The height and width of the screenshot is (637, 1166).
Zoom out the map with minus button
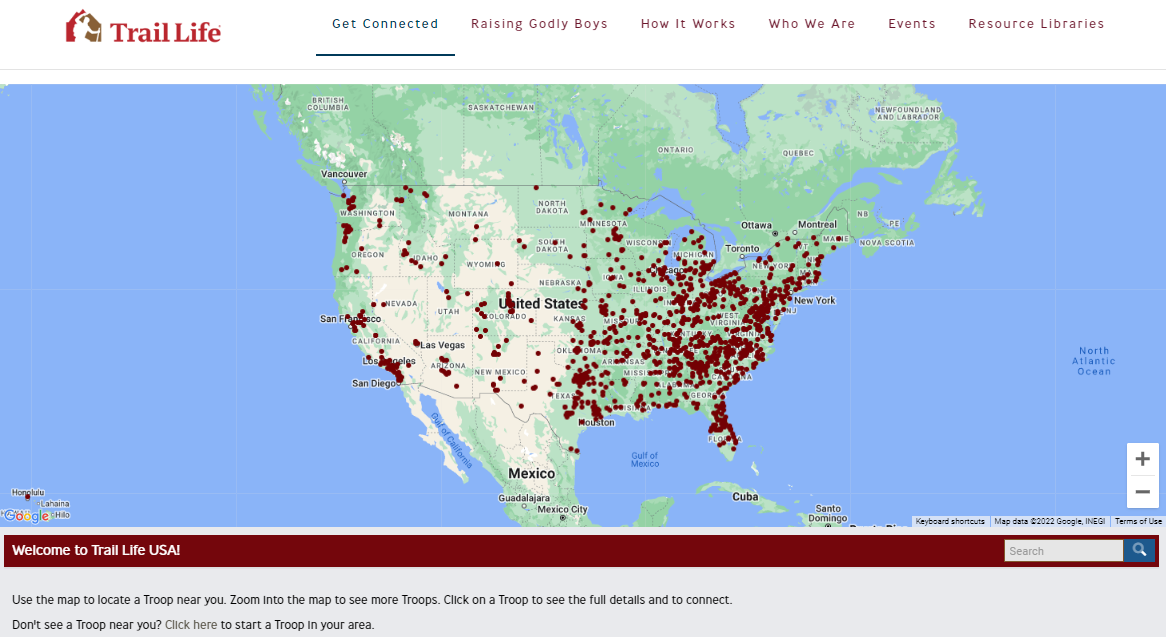coord(1142,492)
